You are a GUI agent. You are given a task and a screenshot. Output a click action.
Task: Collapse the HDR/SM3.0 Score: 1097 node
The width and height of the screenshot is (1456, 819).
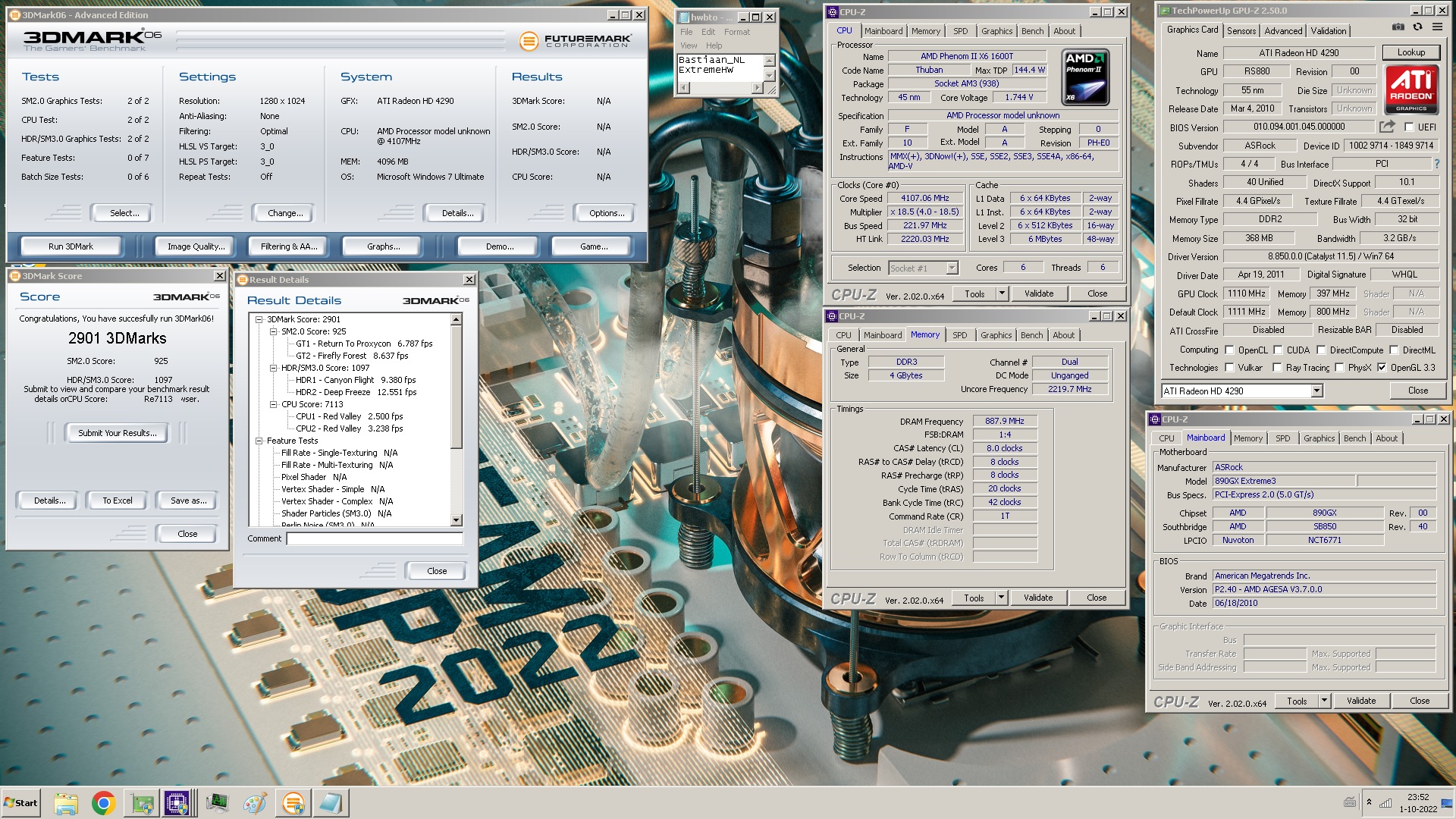click(x=273, y=368)
